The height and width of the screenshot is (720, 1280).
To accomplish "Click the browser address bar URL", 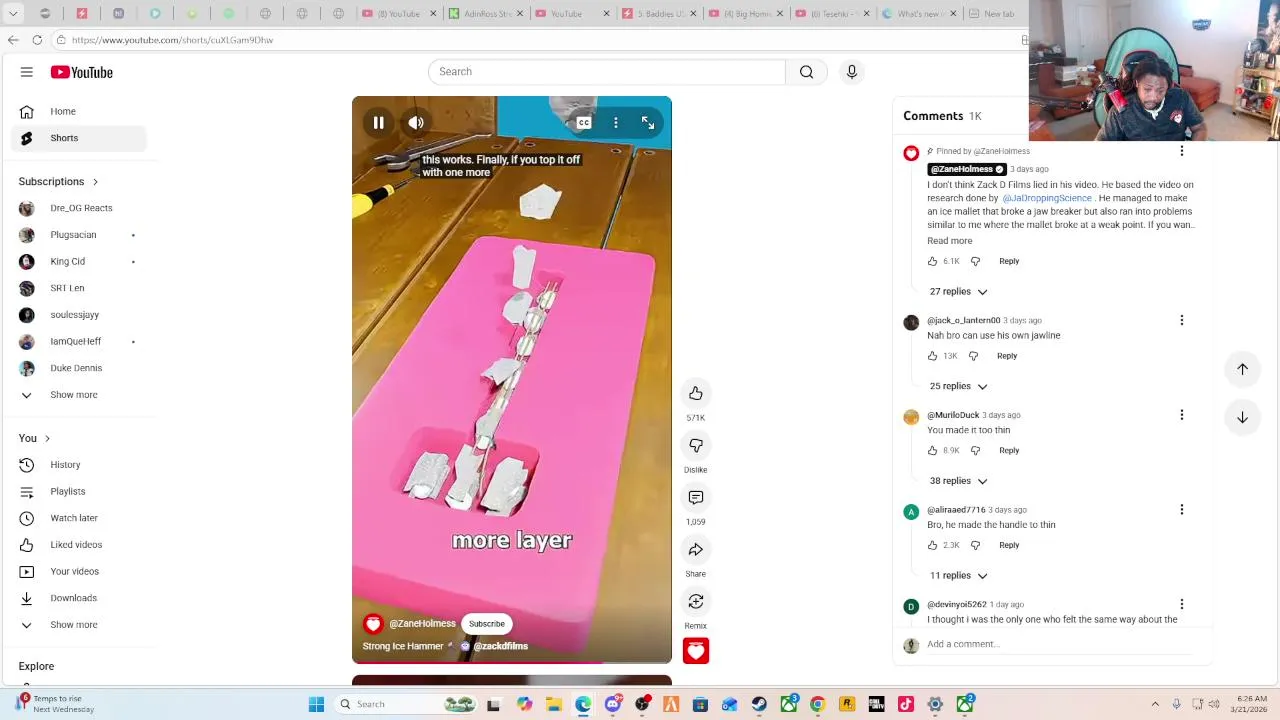I will click(x=172, y=40).
